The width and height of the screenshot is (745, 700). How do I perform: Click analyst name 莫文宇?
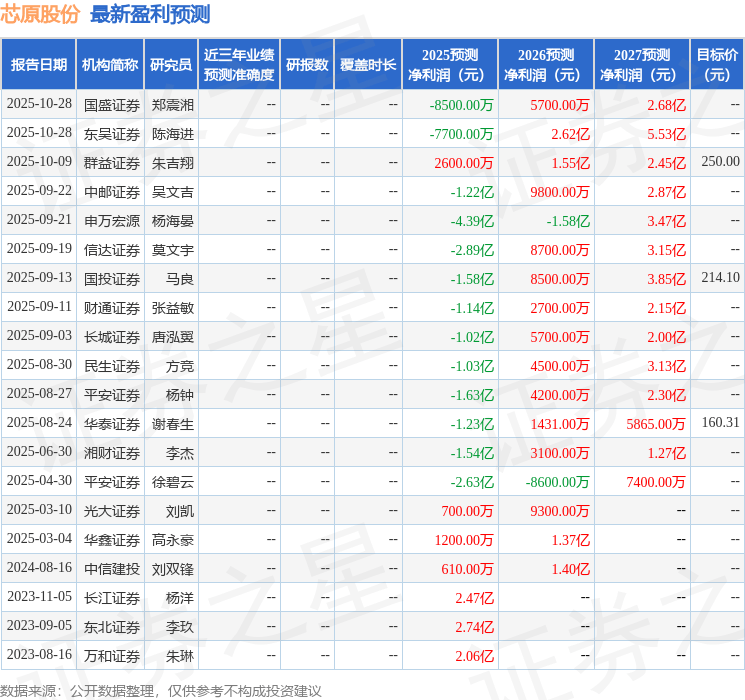[x=172, y=250]
